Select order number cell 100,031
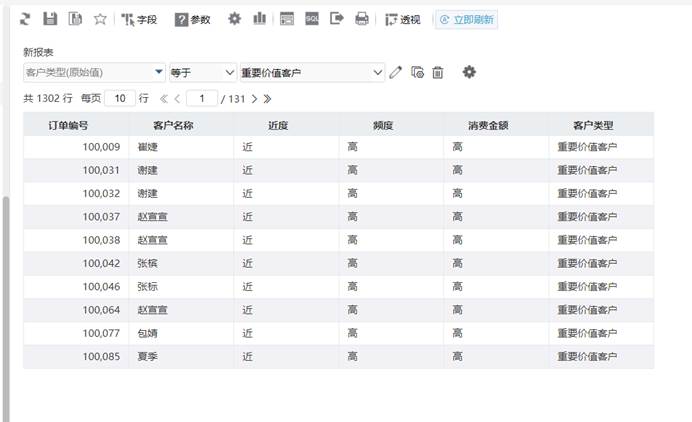 click(76, 170)
